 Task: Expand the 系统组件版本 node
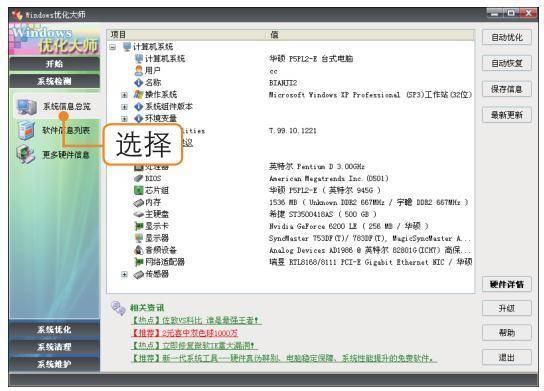coord(124,107)
